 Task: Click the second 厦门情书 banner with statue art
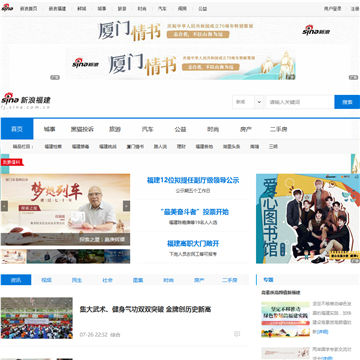[180, 64]
